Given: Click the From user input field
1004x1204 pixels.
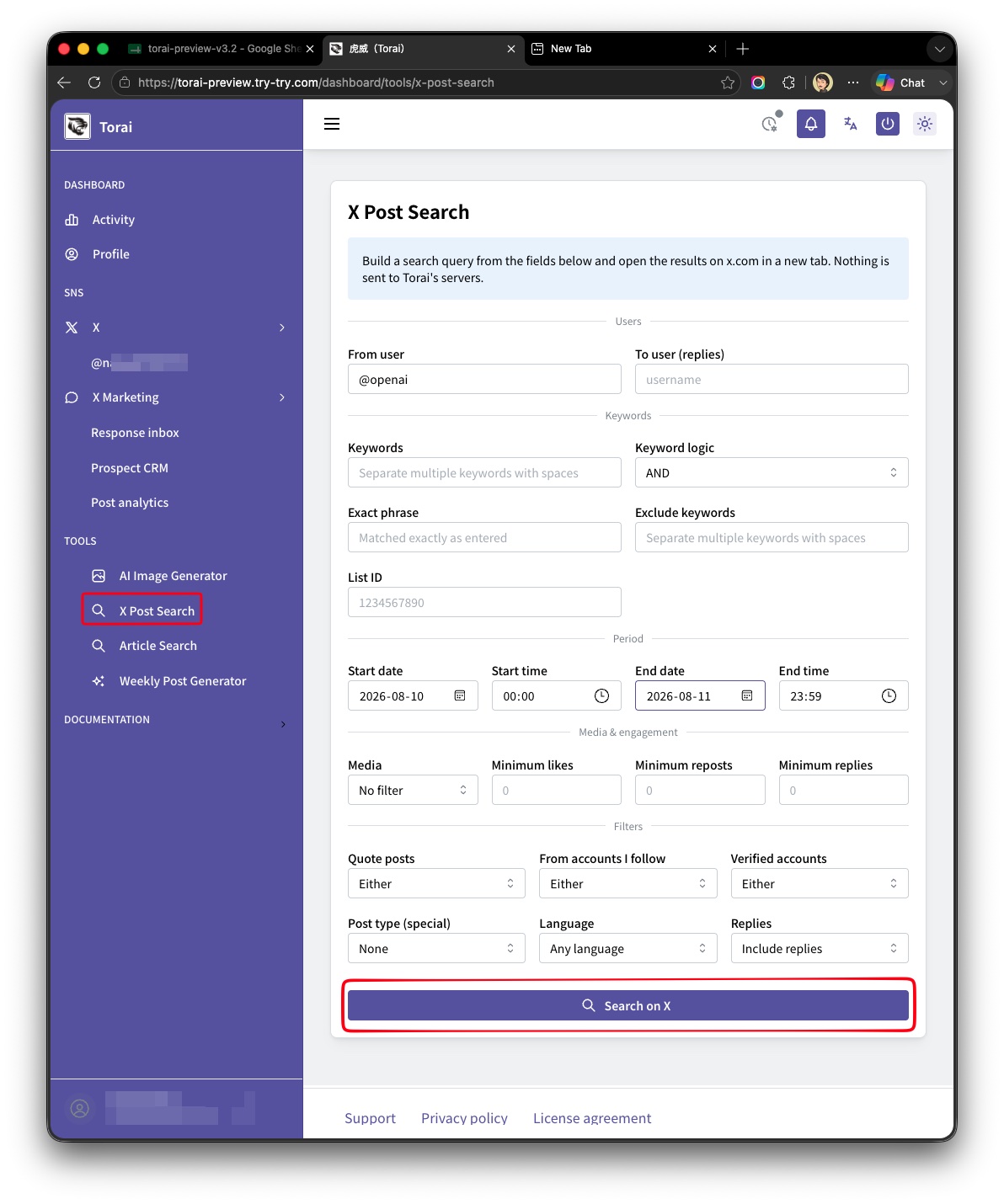Looking at the screenshot, I should click(484, 379).
